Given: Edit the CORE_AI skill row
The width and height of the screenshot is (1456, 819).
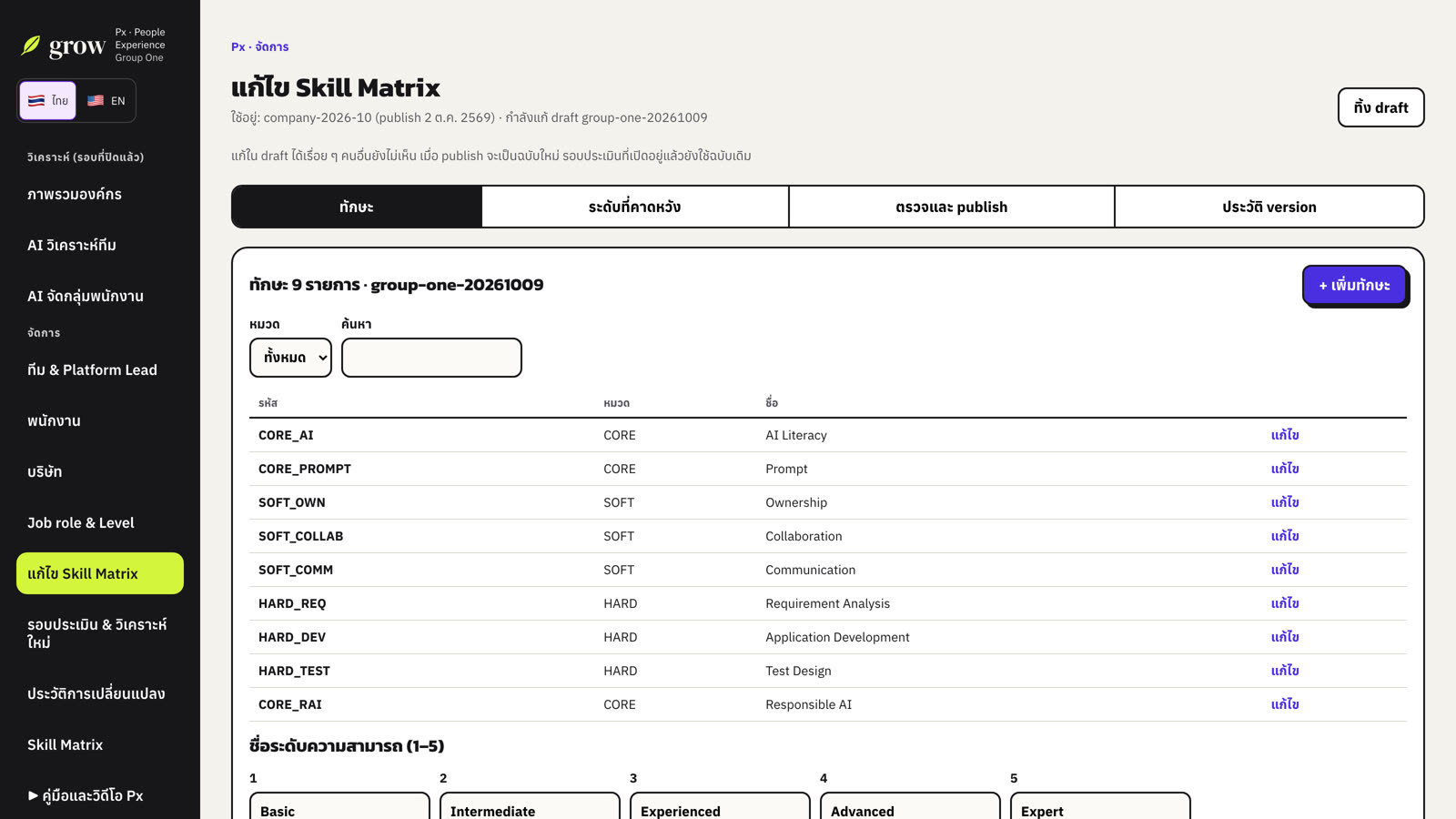Looking at the screenshot, I should point(1284,435).
